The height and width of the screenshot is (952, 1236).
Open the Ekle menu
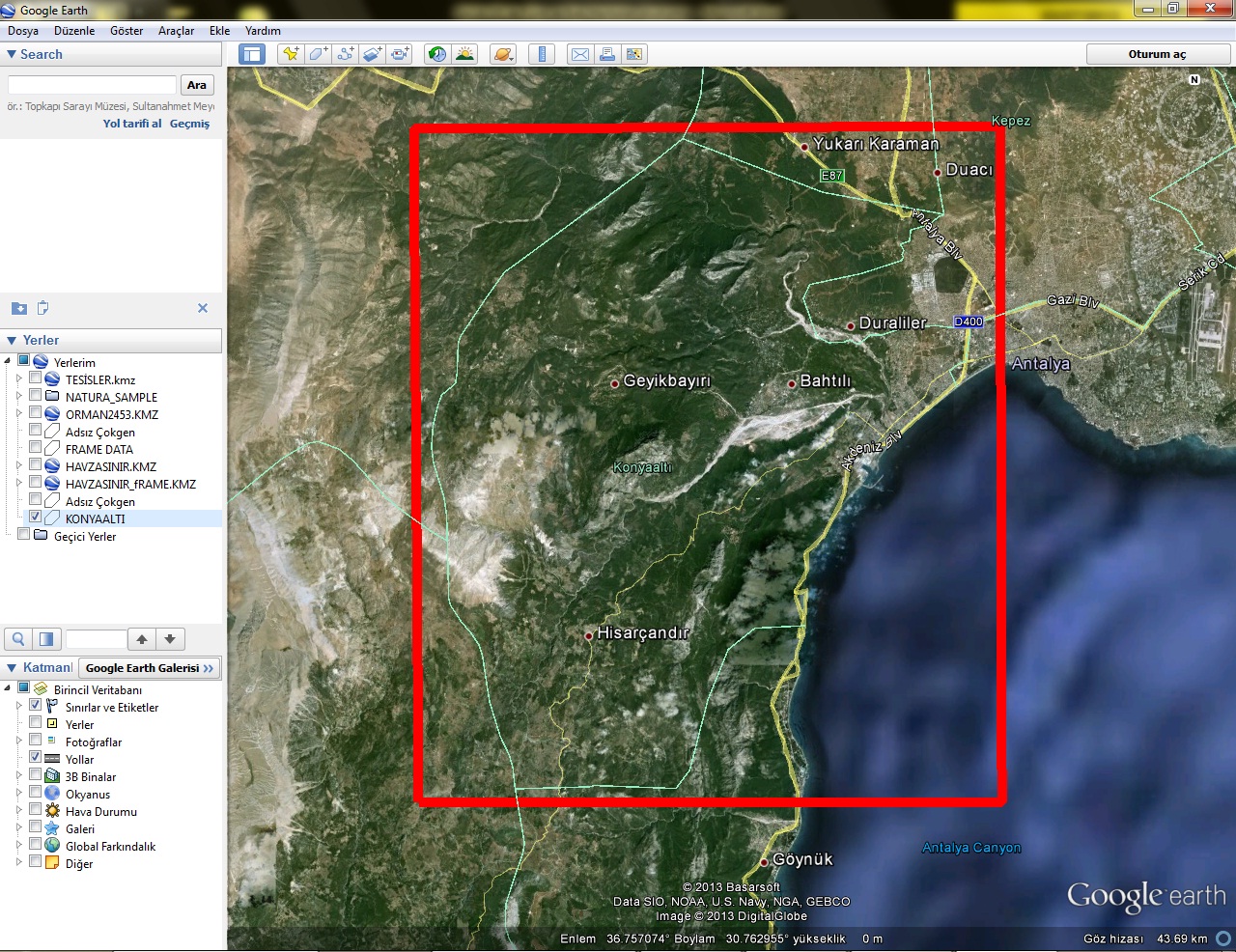pyautogui.click(x=219, y=31)
